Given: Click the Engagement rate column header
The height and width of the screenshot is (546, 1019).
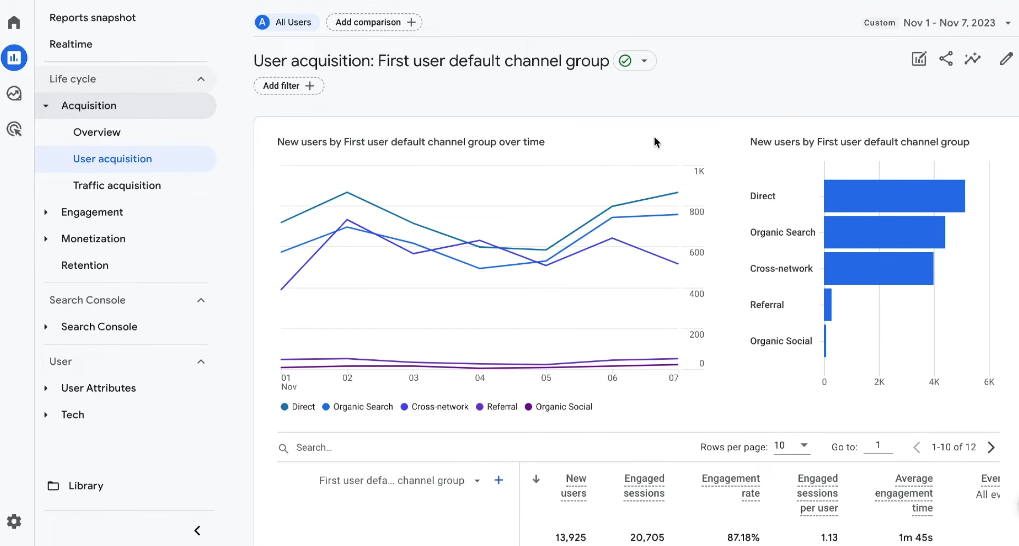Looking at the screenshot, I should (x=730, y=486).
